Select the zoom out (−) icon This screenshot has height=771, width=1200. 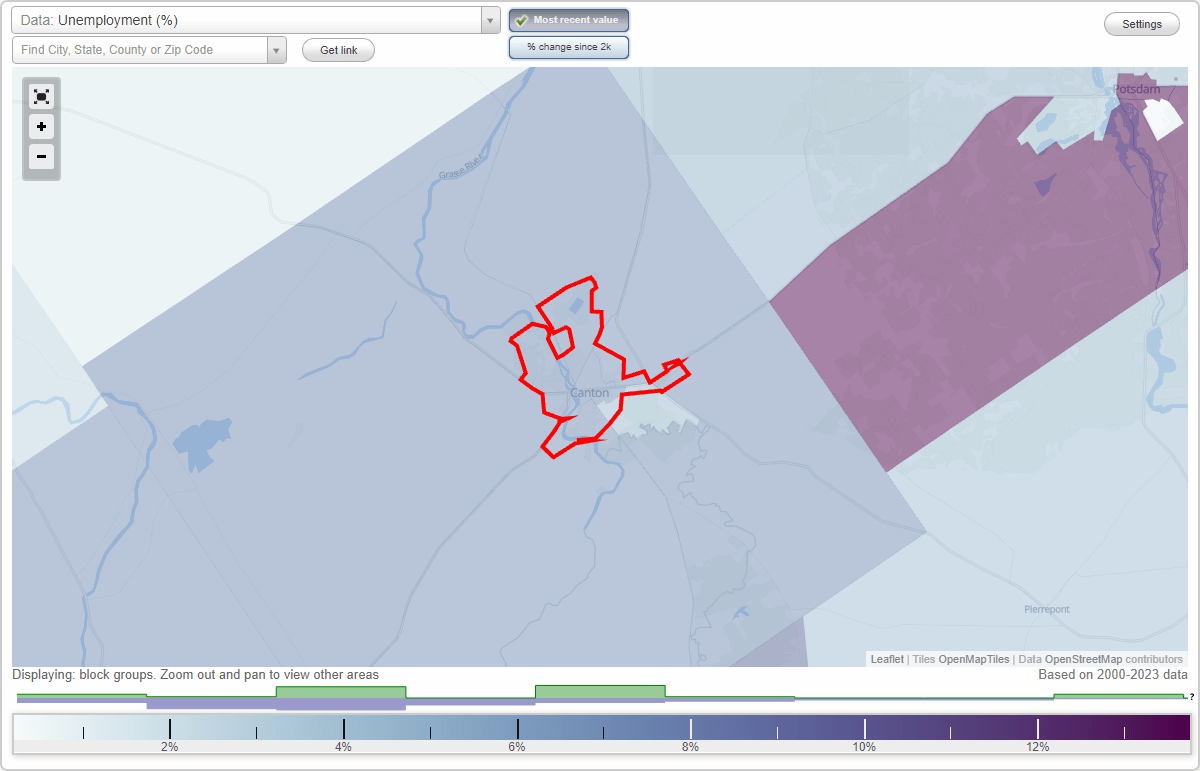41,157
